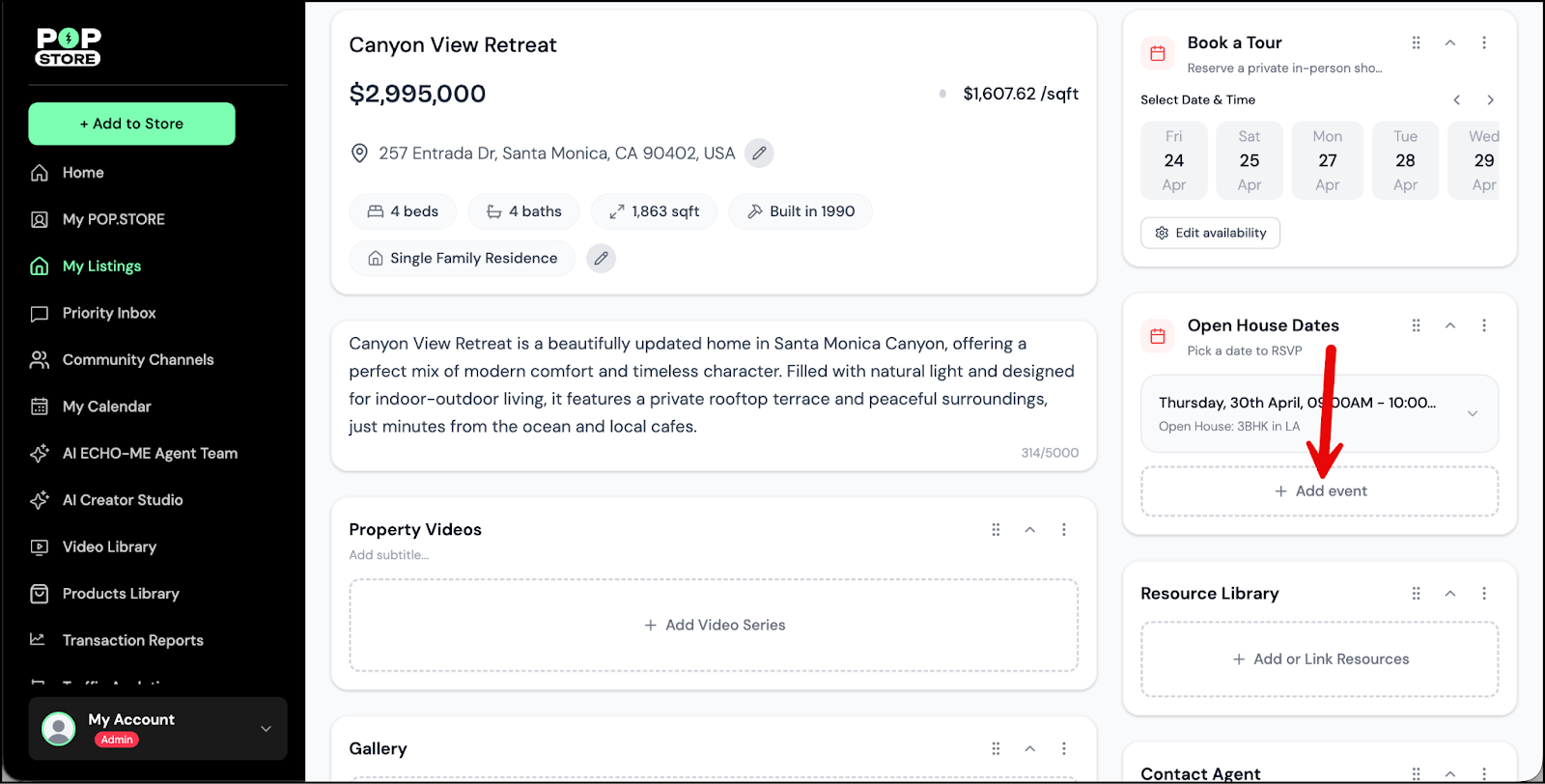This screenshot has height=784, width=1545.
Task: Collapse the Property Videos section
Action: pyautogui.click(x=1029, y=529)
